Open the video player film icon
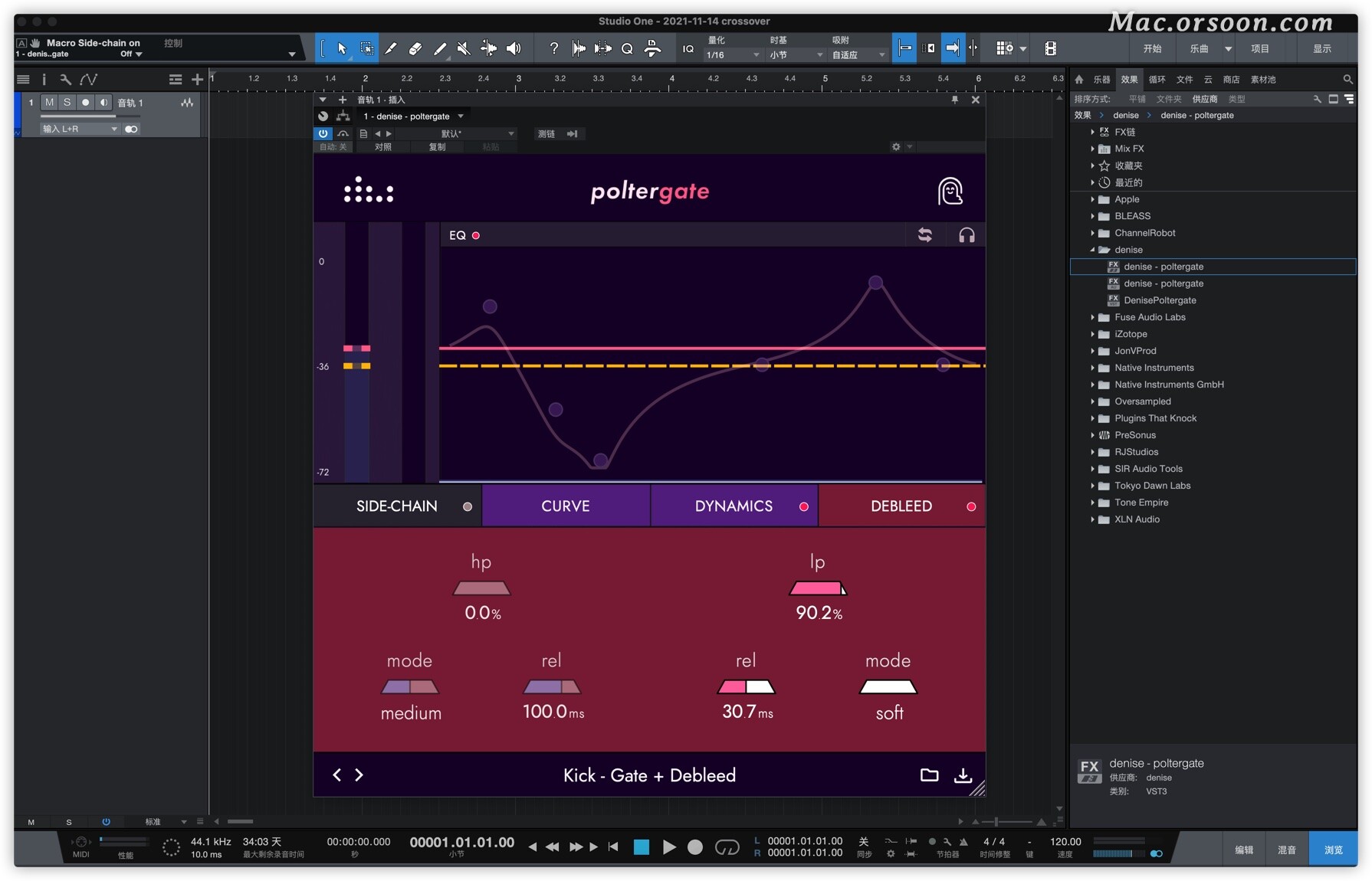Image resolution: width=1372 pixels, height=881 pixels. click(x=1050, y=48)
